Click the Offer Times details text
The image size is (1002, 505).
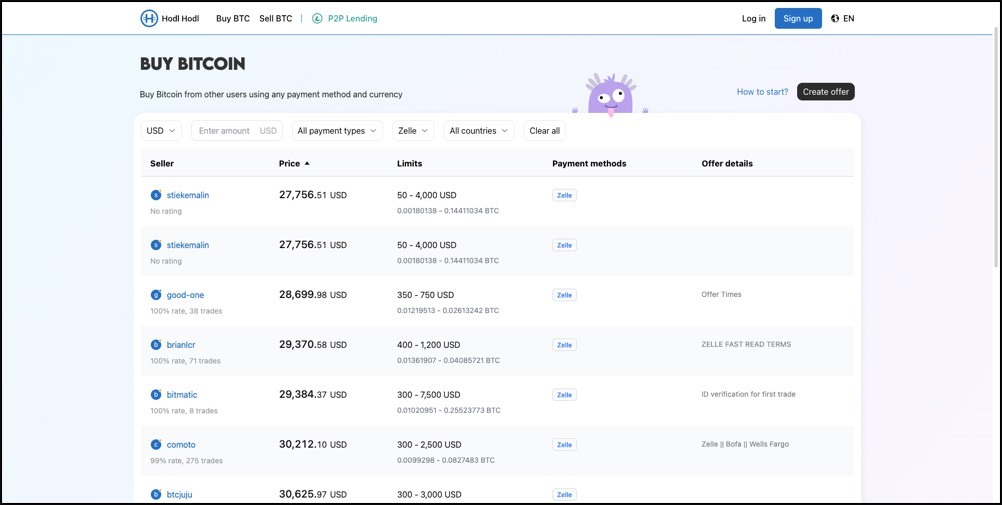pos(721,295)
